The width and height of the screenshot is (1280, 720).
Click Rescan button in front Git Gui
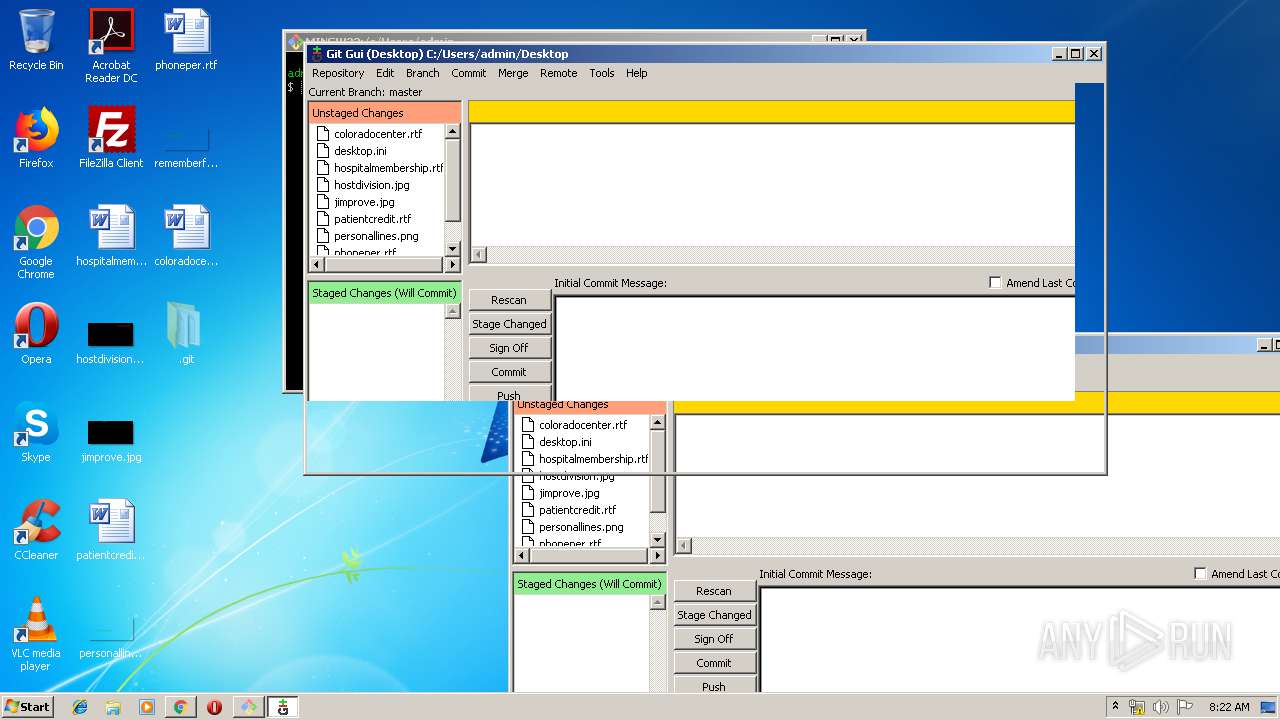[509, 300]
